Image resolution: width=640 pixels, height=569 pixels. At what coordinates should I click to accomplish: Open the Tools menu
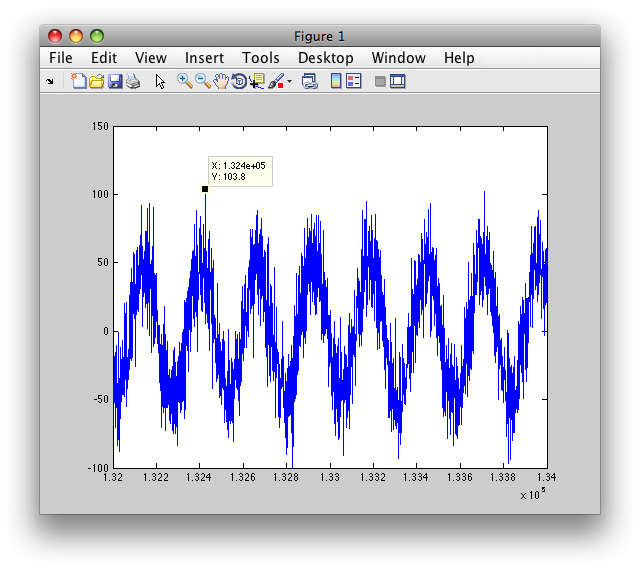click(260, 58)
